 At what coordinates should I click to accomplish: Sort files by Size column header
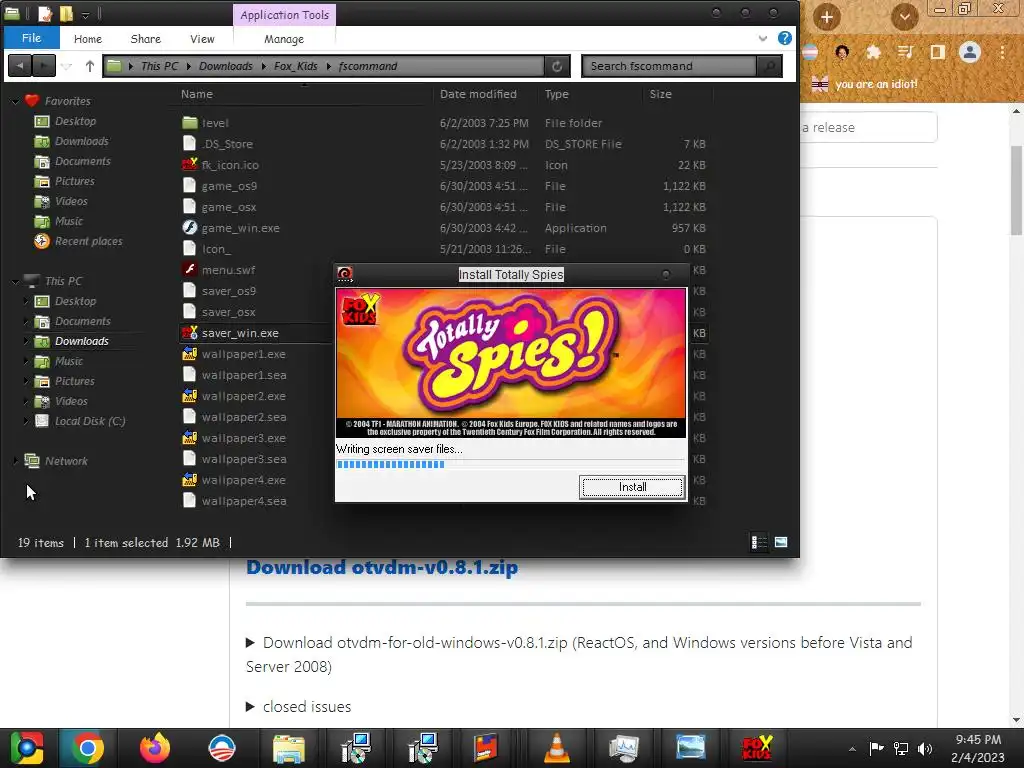(x=660, y=94)
